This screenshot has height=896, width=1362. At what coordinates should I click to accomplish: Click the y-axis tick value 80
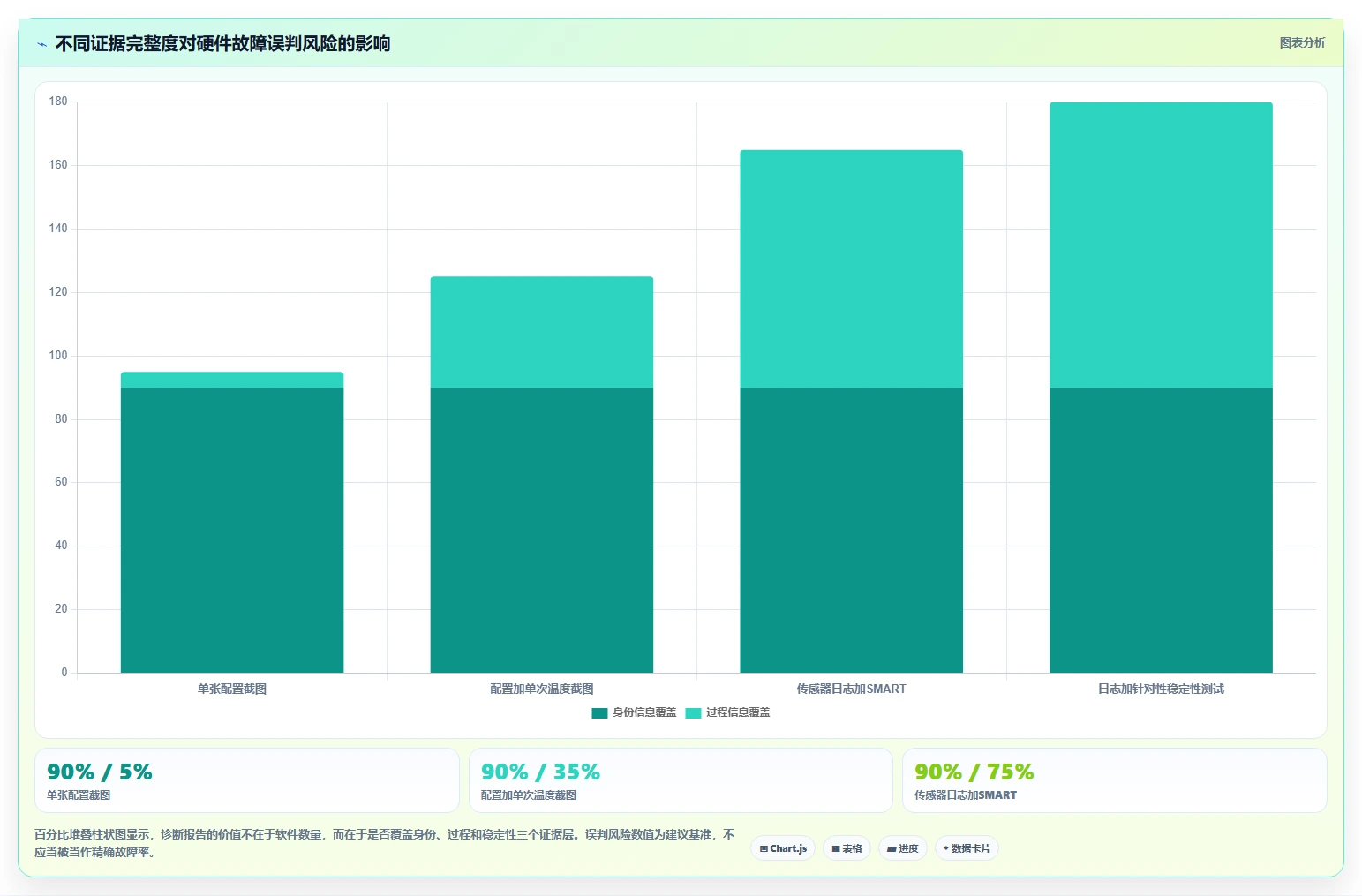(x=61, y=419)
